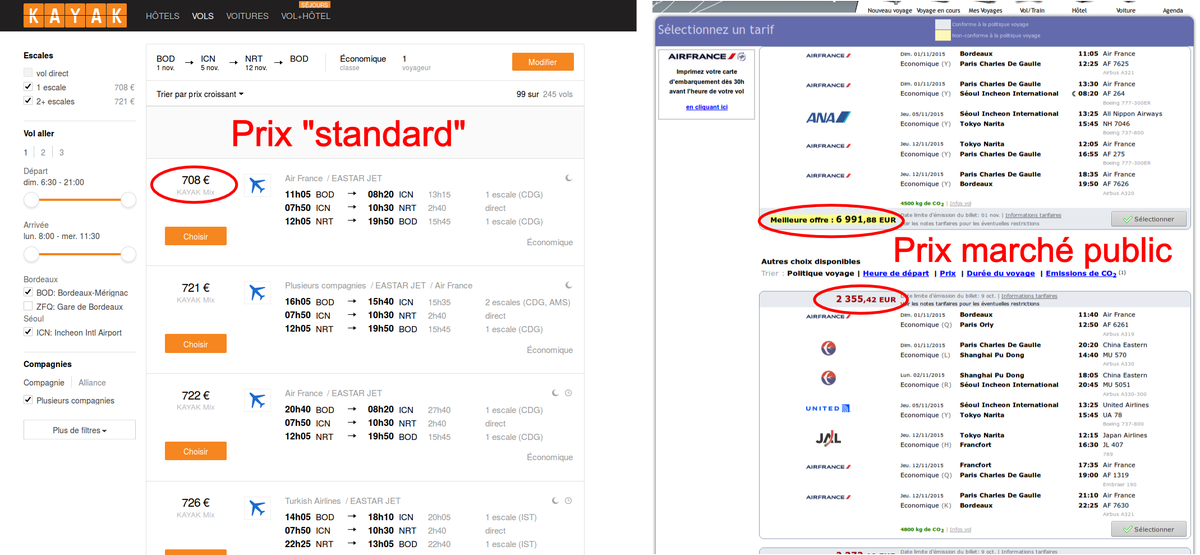Viewport: 1200px width, 555px height.
Task: Click the Économique classe field in search summary
Action: coord(363,63)
